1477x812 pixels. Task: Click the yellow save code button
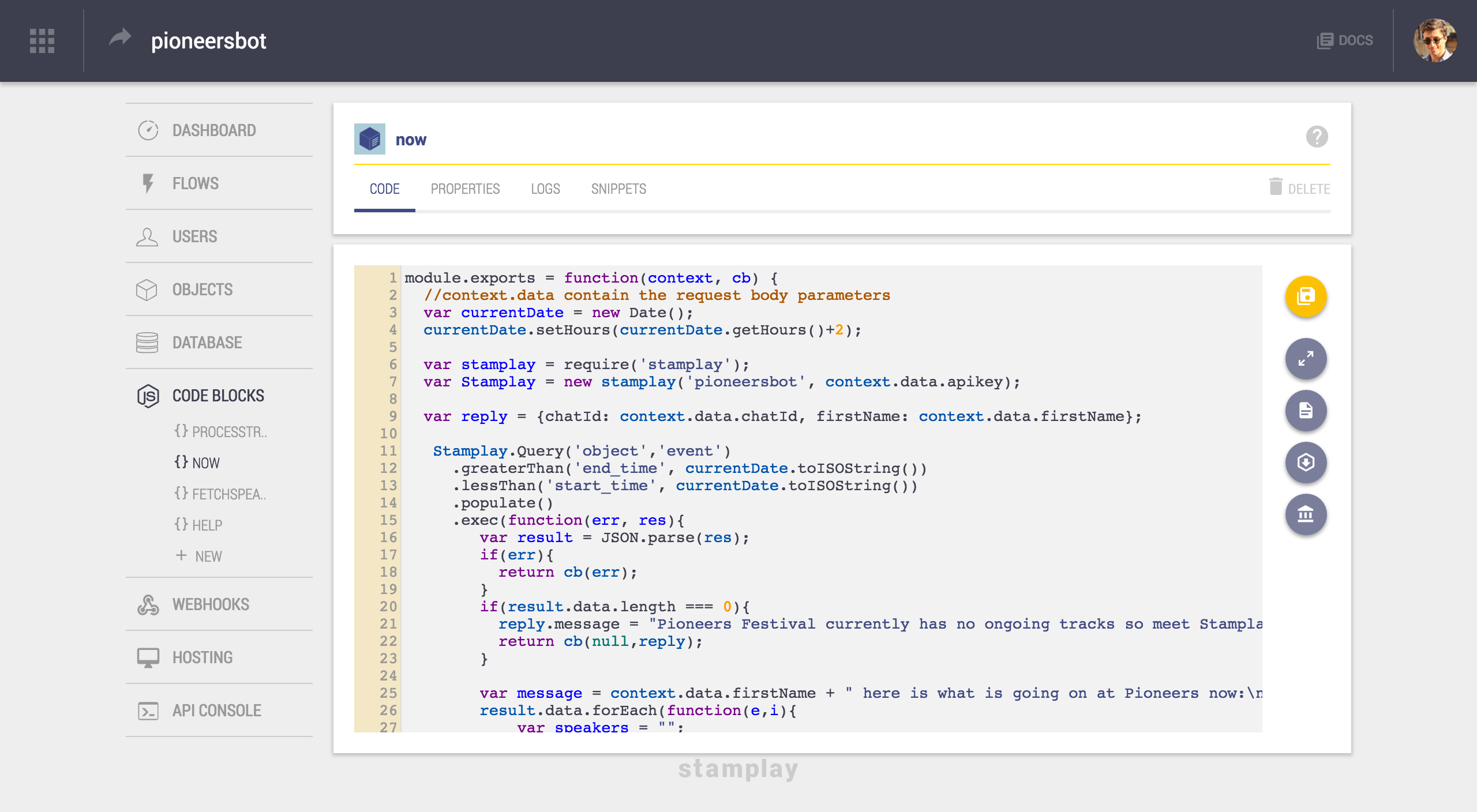[1306, 296]
